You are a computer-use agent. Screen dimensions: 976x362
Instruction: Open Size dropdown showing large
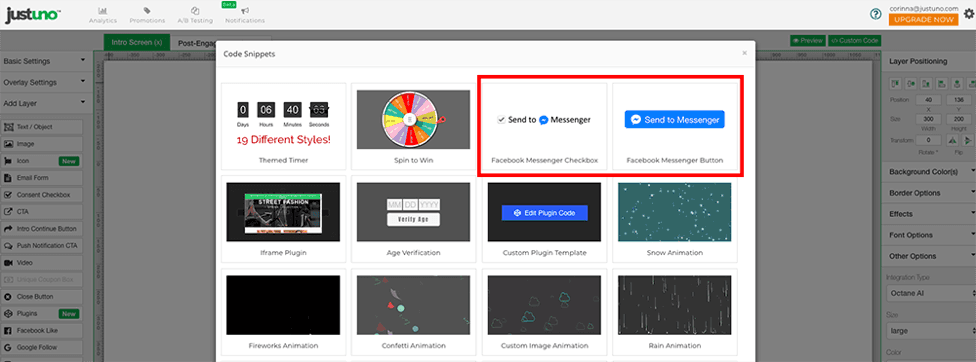click(931, 332)
